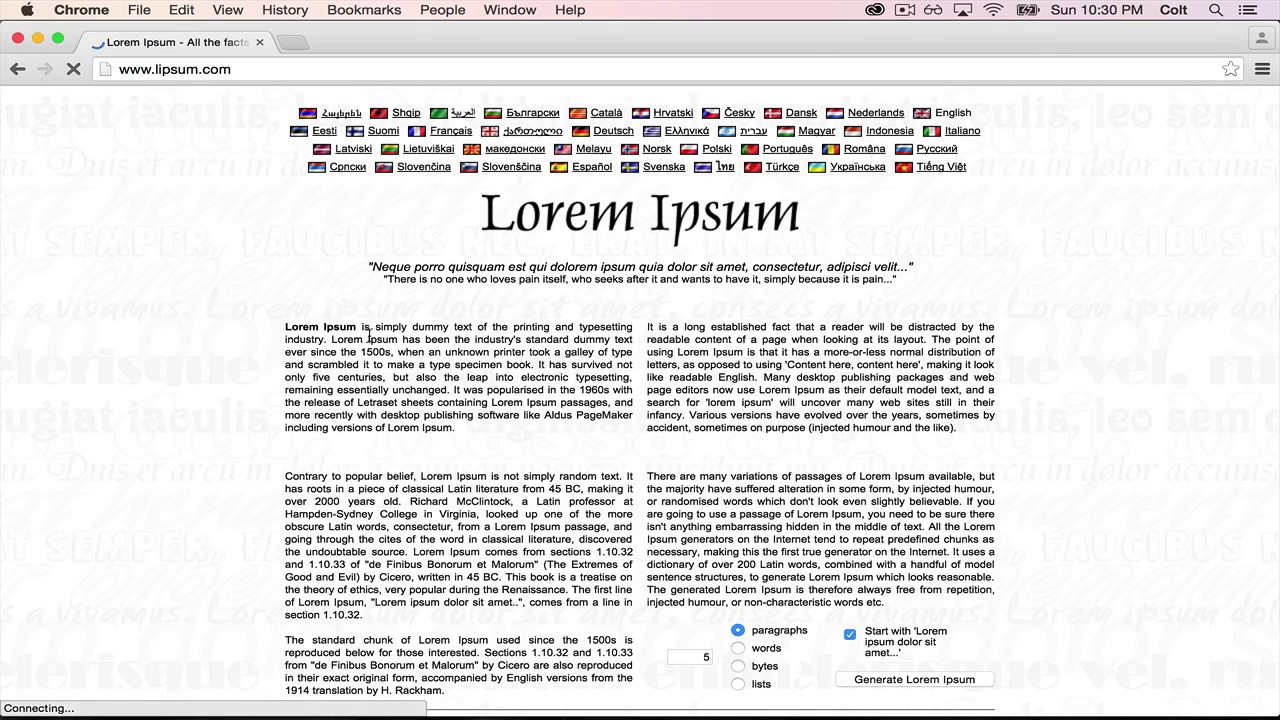Viewport: 1280px width, 720px height.
Task: Switch language to Eesti
Action: pyautogui.click(x=324, y=131)
